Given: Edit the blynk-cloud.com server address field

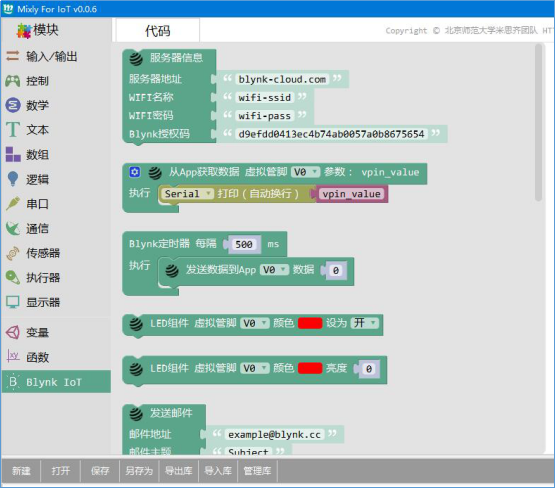Looking at the screenshot, I should (x=282, y=79).
